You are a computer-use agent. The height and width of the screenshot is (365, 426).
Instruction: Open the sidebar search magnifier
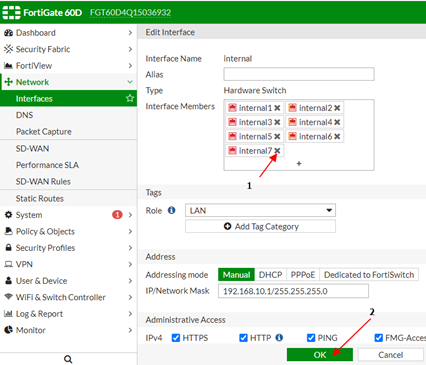click(68, 359)
